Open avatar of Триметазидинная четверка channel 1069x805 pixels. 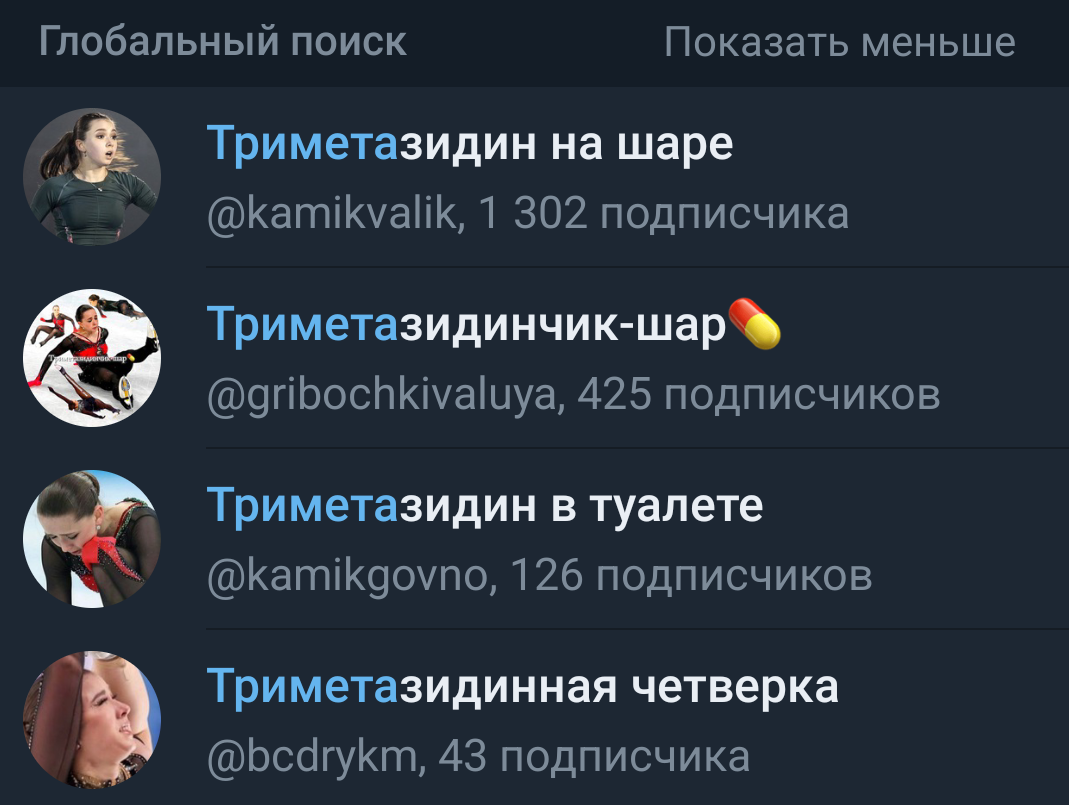point(92,720)
